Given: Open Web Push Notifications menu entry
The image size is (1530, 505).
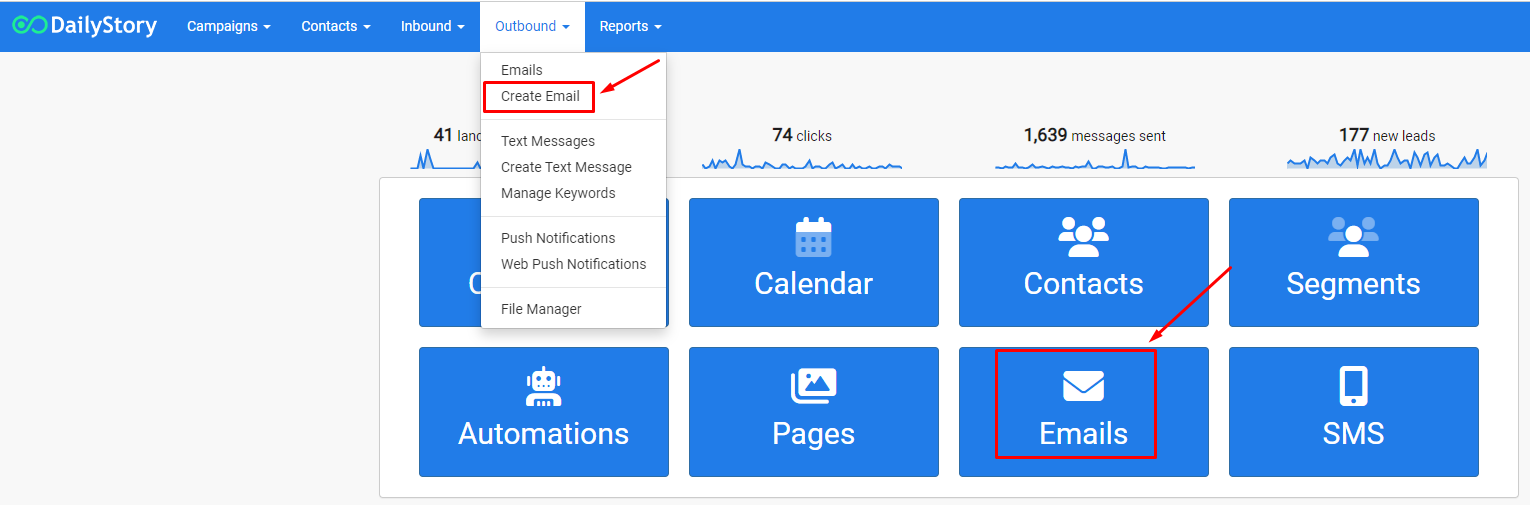Looking at the screenshot, I should click(573, 264).
